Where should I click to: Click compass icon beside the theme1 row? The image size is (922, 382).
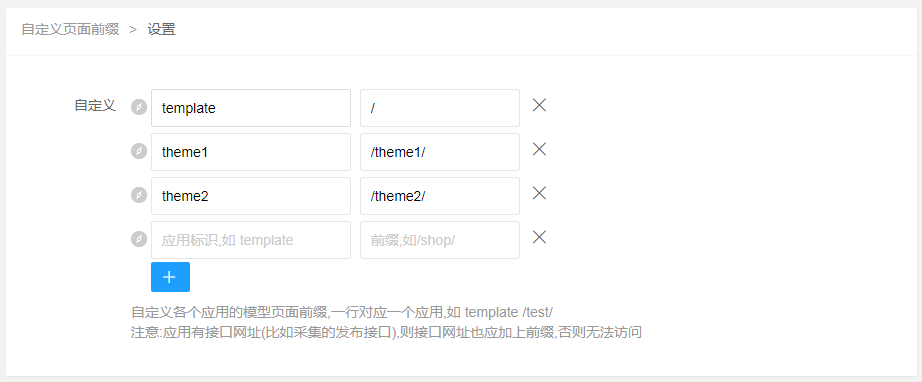139,152
